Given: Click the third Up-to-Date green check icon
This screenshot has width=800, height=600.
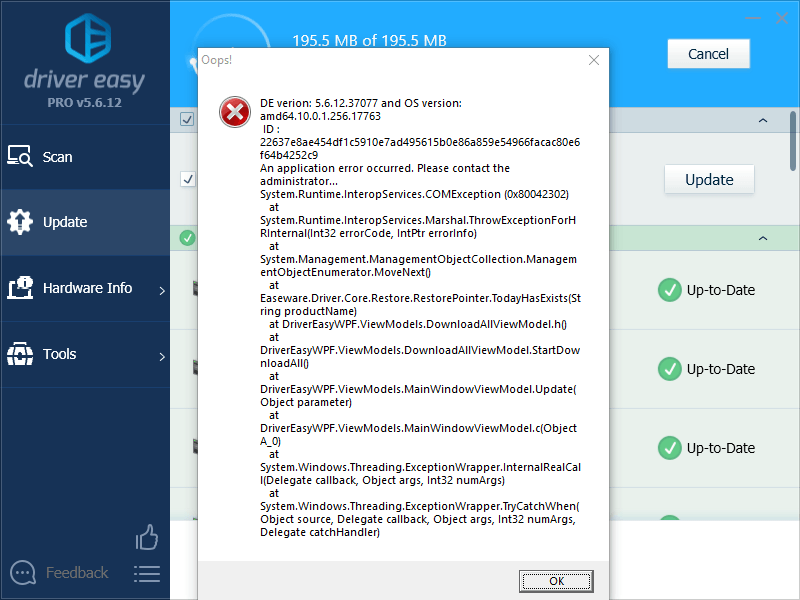Looking at the screenshot, I should [x=670, y=448].
